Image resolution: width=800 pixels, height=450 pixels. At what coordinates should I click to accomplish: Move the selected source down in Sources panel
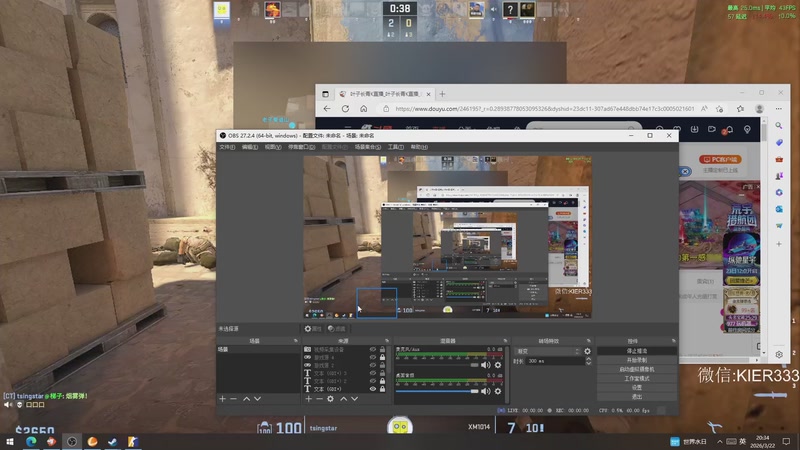point(355,398)
